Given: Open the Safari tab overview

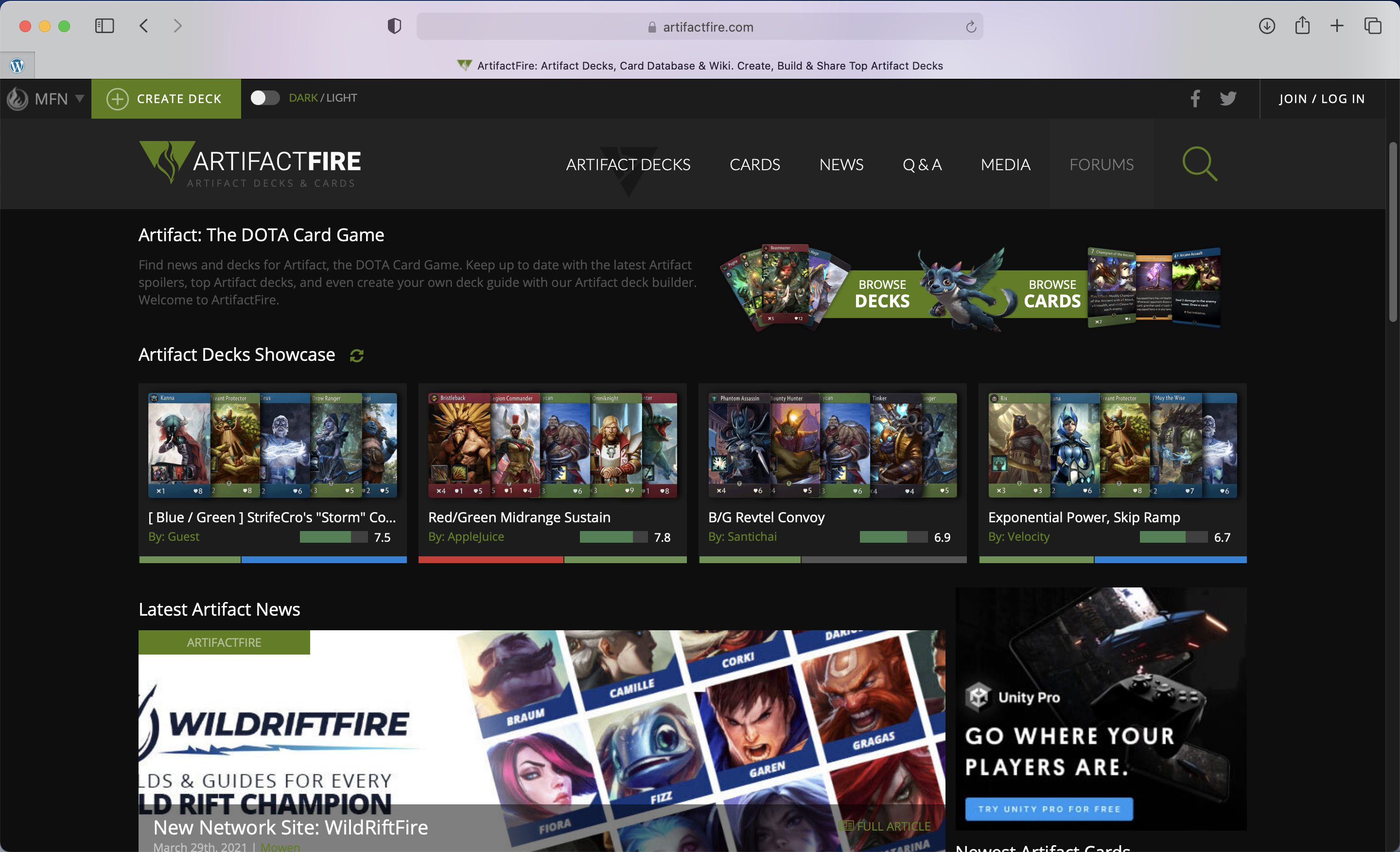Looking at the screenshot, I should click(x=1373, y=26).
